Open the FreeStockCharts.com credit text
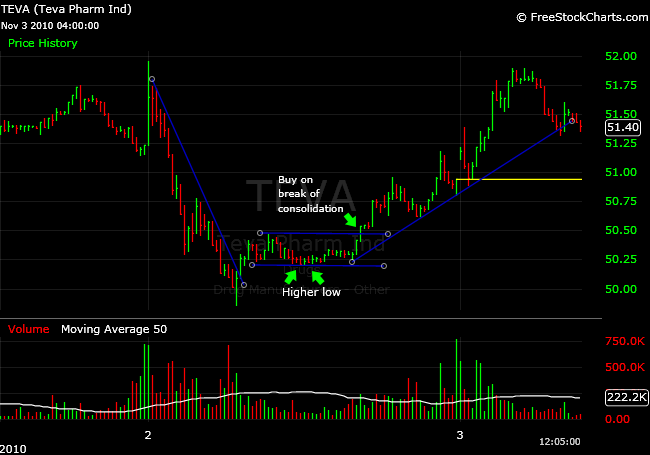The image size is (650, 455). point(582,17)
